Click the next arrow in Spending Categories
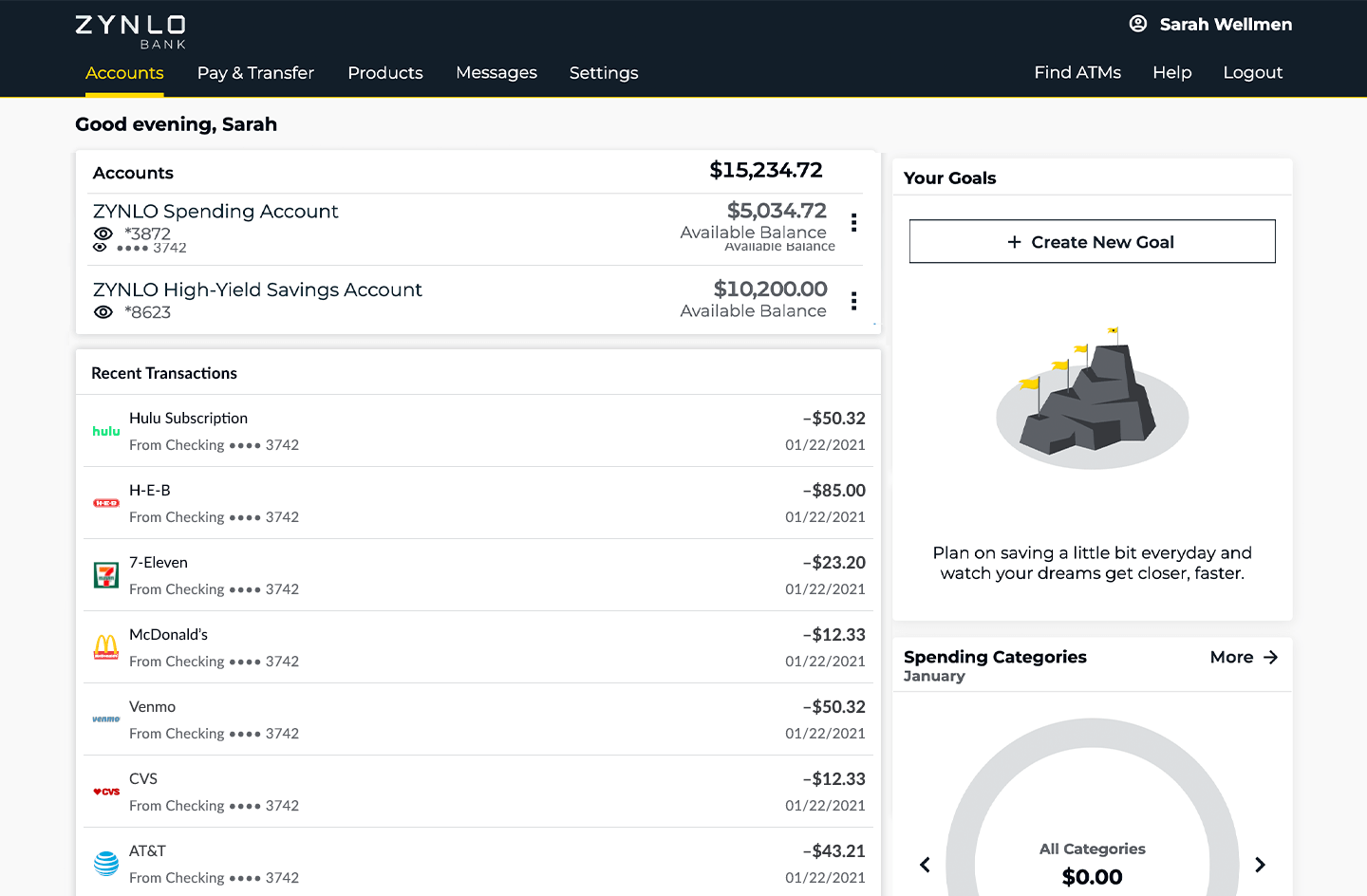 click(1260, 865)
